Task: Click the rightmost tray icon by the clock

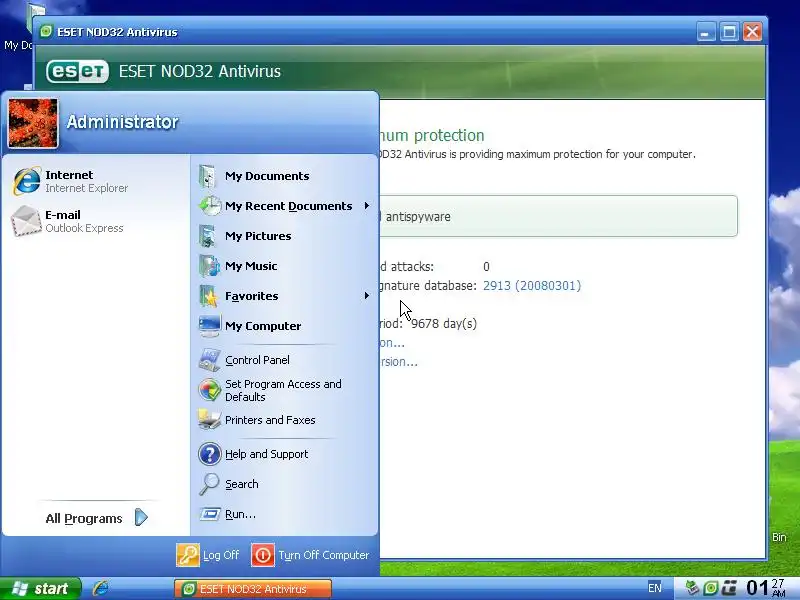Action: (x=730, y=588)
